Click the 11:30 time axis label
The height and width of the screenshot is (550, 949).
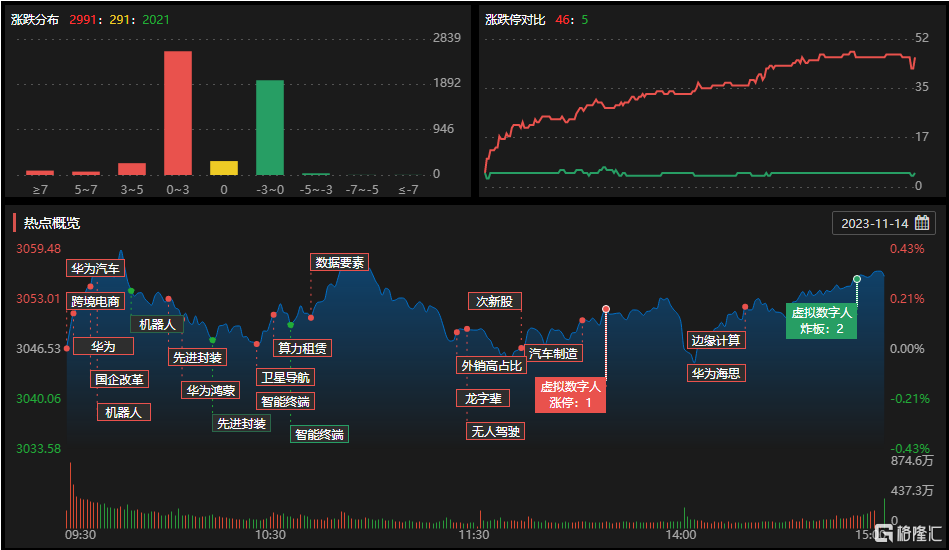coord(474,534)
